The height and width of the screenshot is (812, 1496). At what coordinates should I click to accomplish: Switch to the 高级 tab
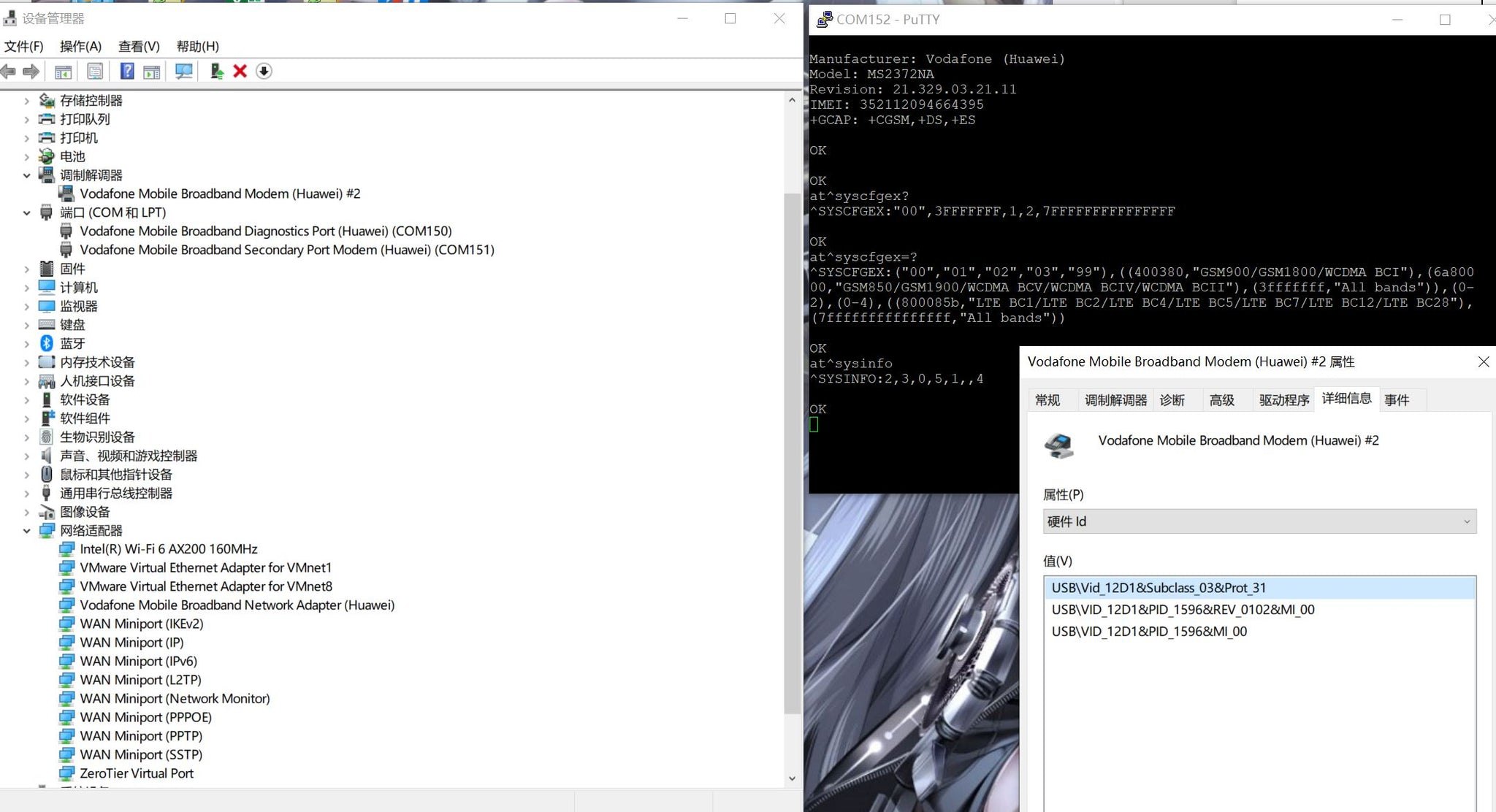(1222, 400)
